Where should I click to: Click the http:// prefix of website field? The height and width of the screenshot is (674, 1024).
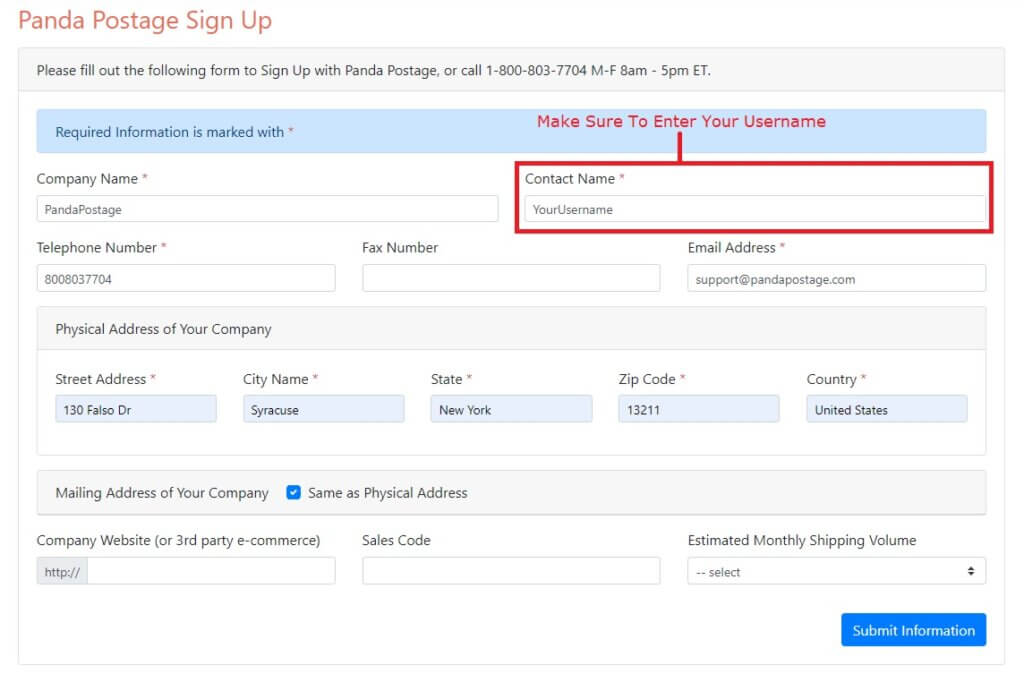coord(62,571)
